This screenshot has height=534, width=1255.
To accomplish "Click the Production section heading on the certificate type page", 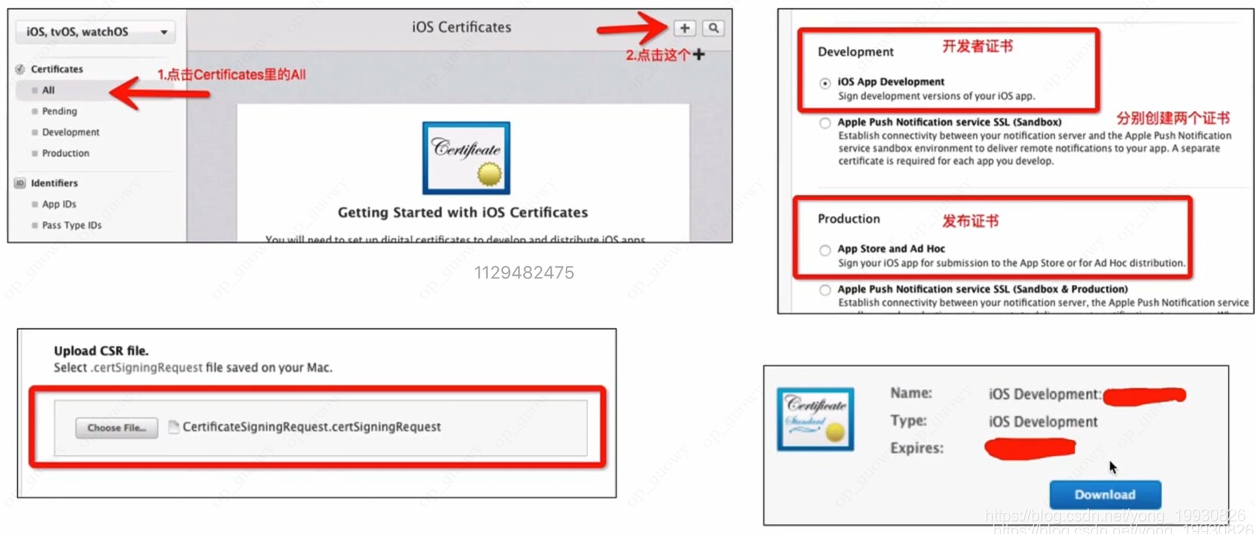I will pyautogui.click(x=849, y=219).
